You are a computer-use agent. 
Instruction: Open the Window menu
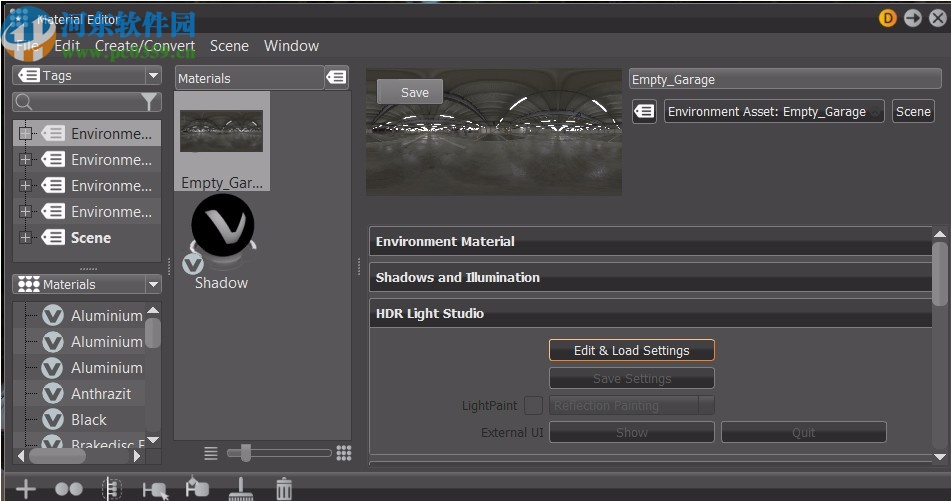click(x=291, y=46)
